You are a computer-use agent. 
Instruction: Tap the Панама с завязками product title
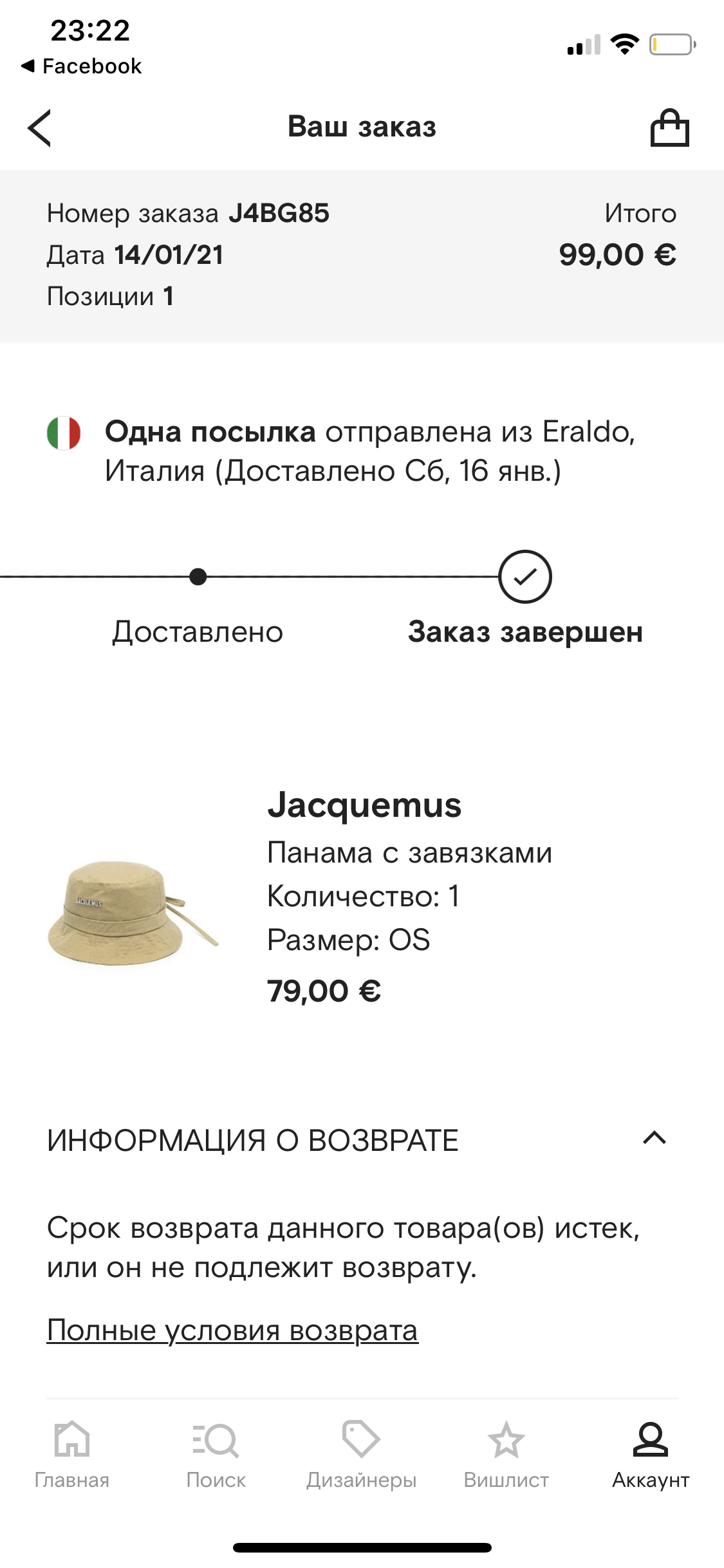[x=409, y=853]
